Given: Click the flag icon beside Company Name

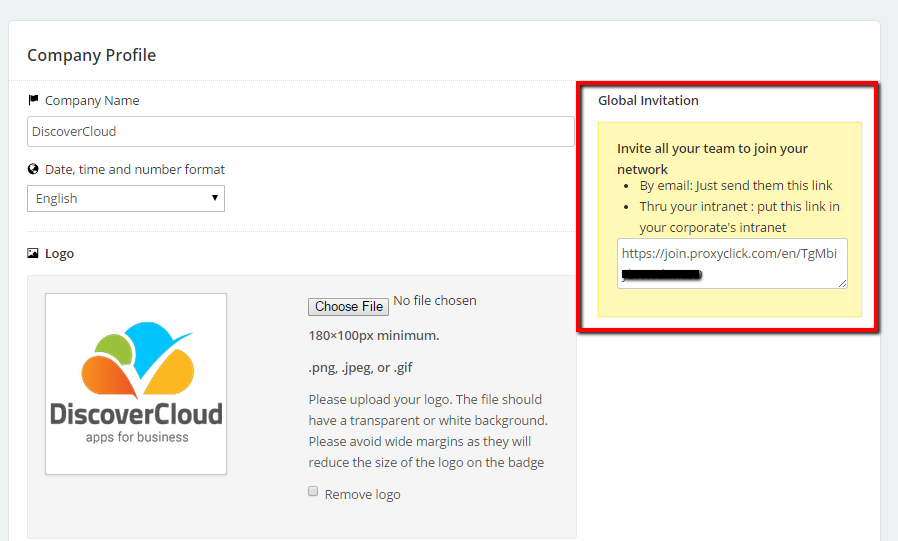Looking at the screenshot, I should (33, 100).
